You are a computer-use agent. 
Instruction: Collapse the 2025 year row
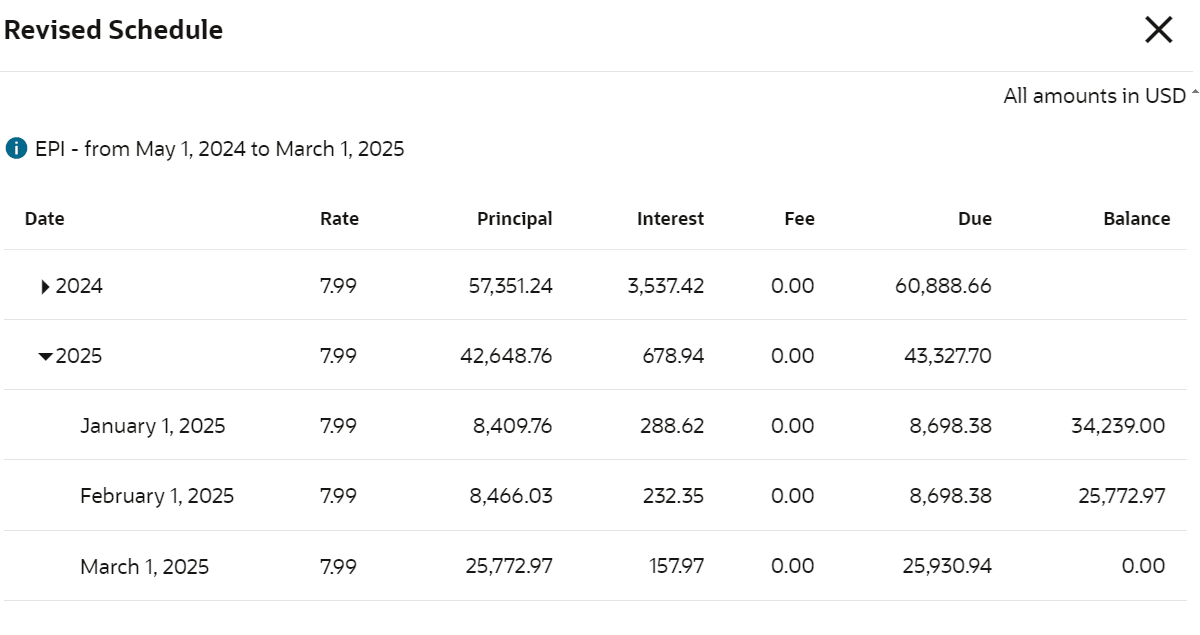tap(46, 357)
